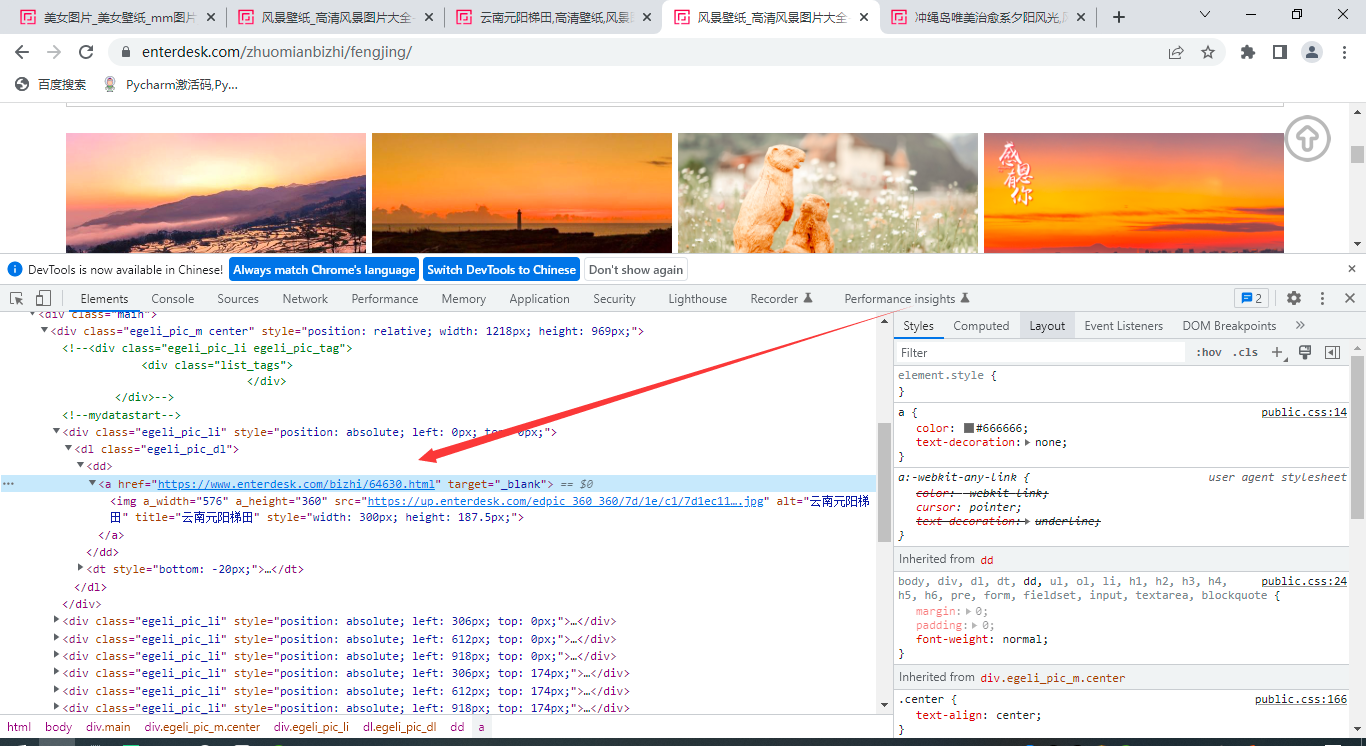Toggle the rendering emulations paintbrush icon
Viewport: 1366px width, 746px height.
tap(1305, 352)
